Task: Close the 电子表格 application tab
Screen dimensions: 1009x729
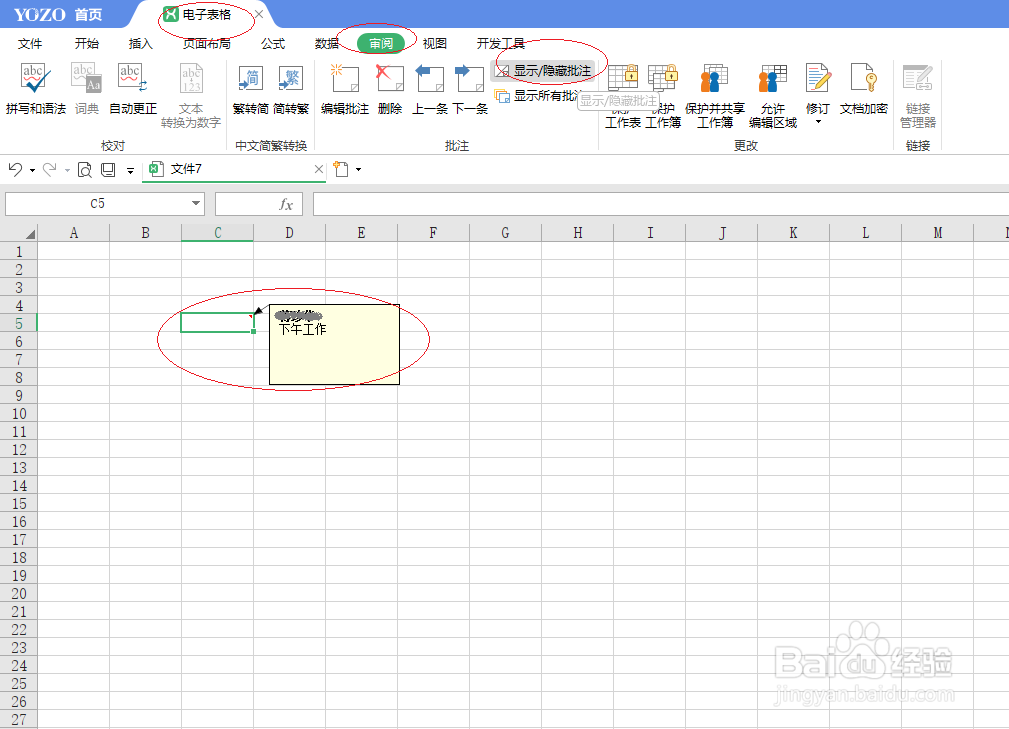Action: click(259, 14)
